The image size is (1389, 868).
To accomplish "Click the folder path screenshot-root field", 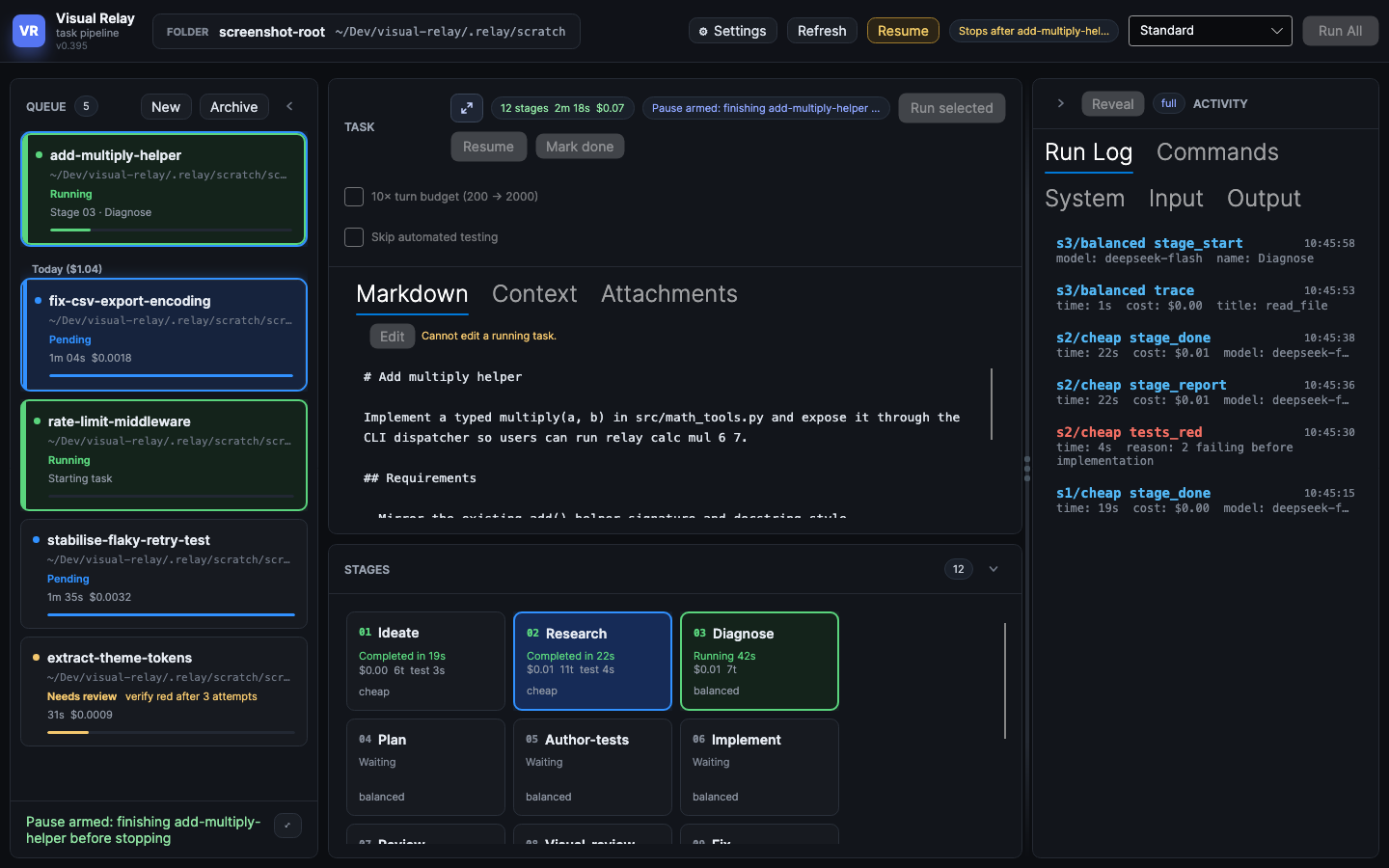I will 367,32.
